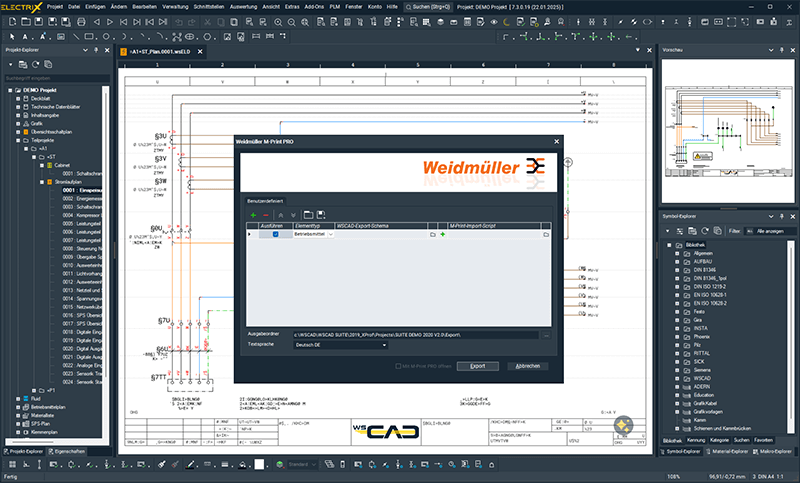Open Kennung tab in Symbol-Explorer
The image size is (800, 483).
(696, 440)
